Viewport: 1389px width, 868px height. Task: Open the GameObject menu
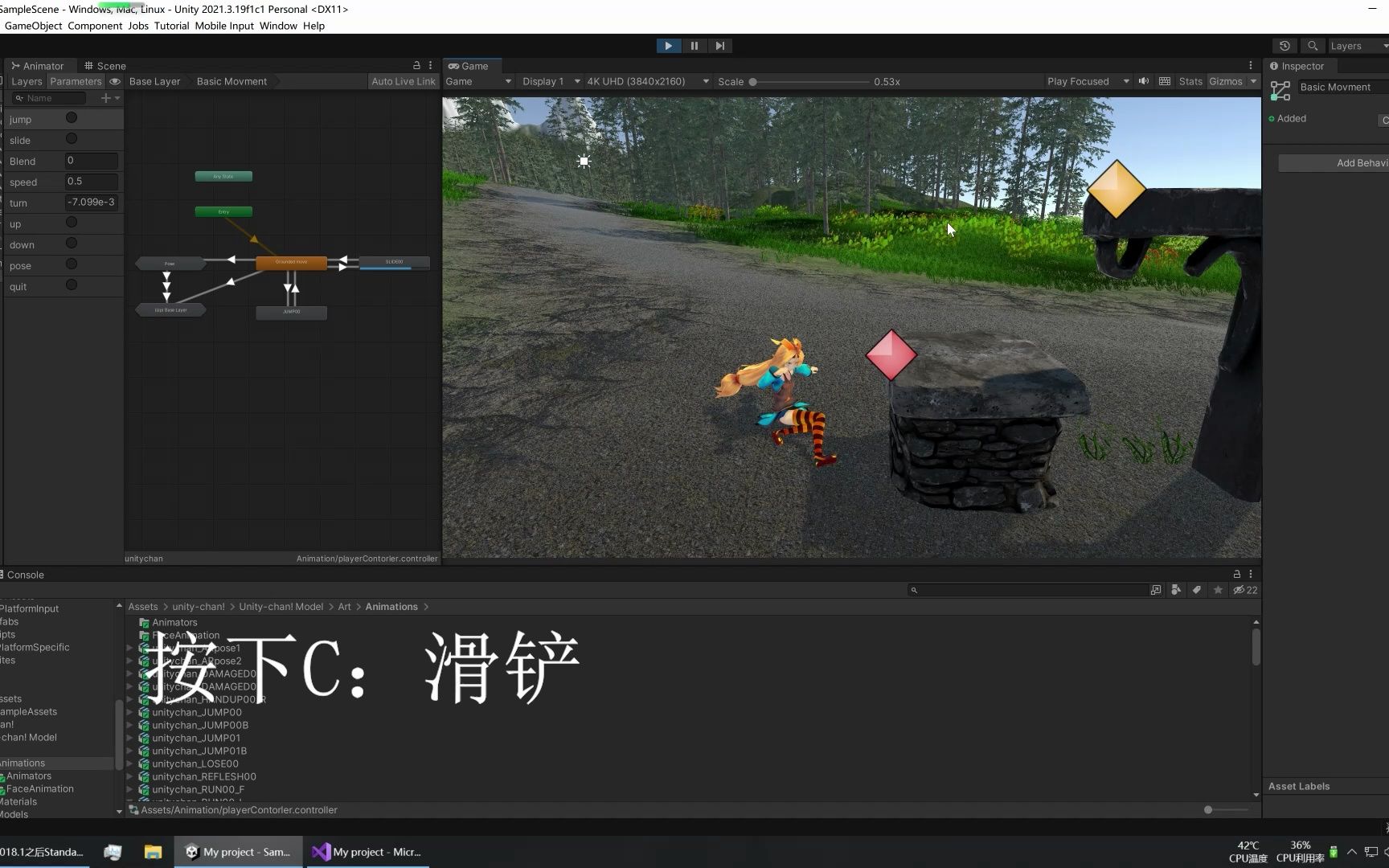32,26
